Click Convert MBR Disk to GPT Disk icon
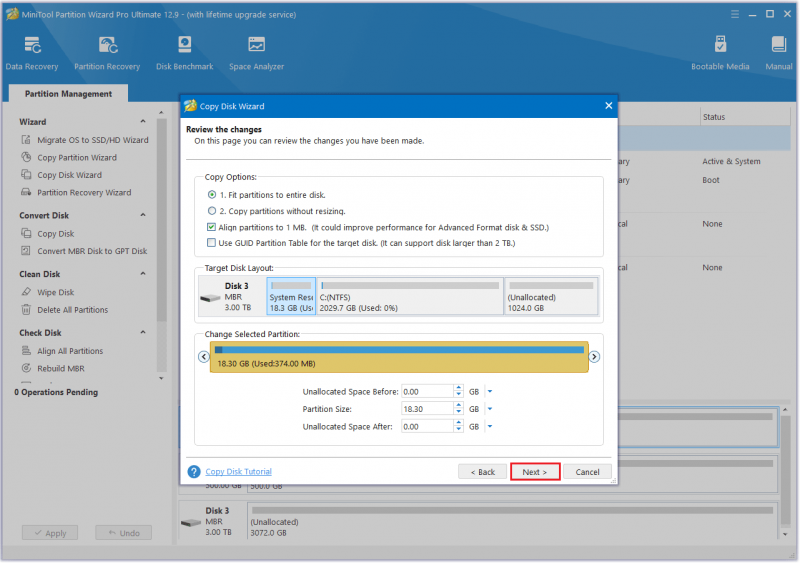The image size is (800, 563). click(x=26, y=251)
